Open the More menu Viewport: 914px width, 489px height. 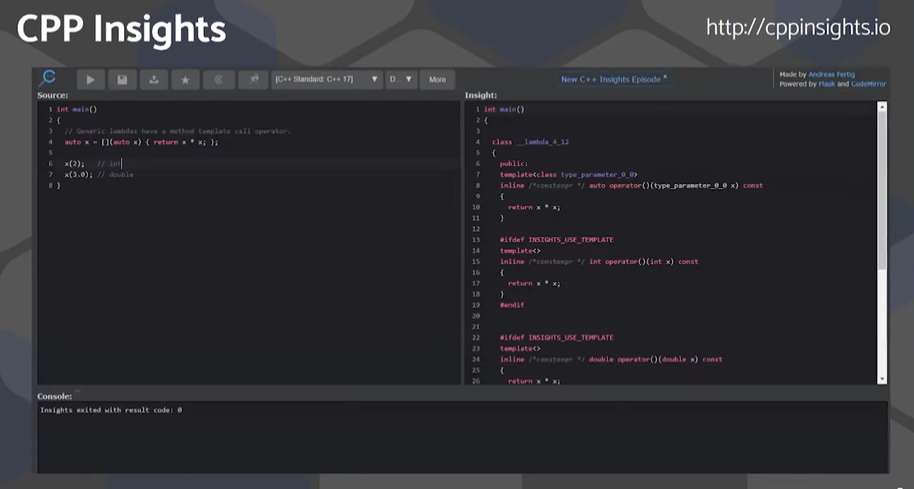438,79
